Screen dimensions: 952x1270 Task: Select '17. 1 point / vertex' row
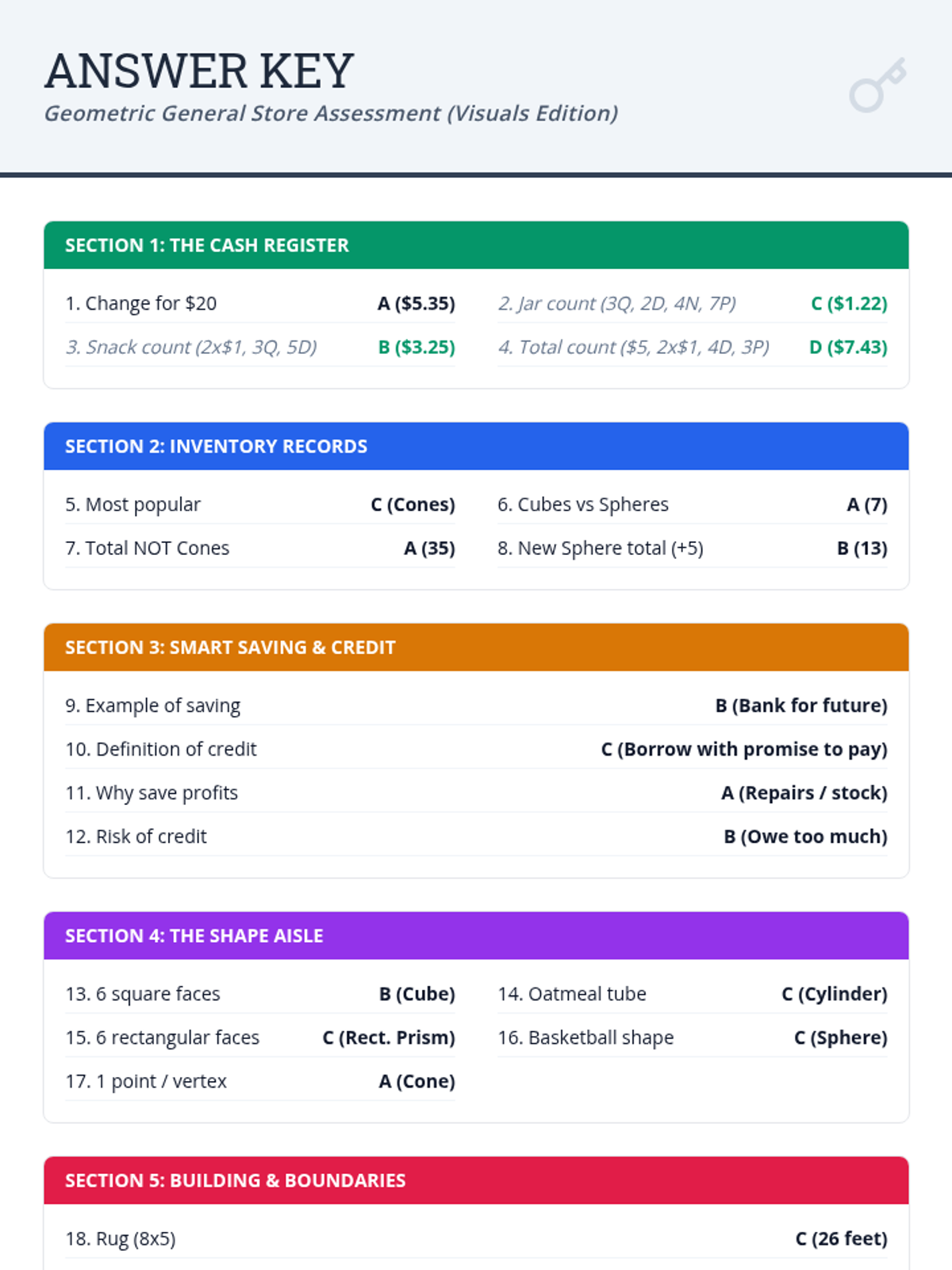click(x=146, y=1081)
